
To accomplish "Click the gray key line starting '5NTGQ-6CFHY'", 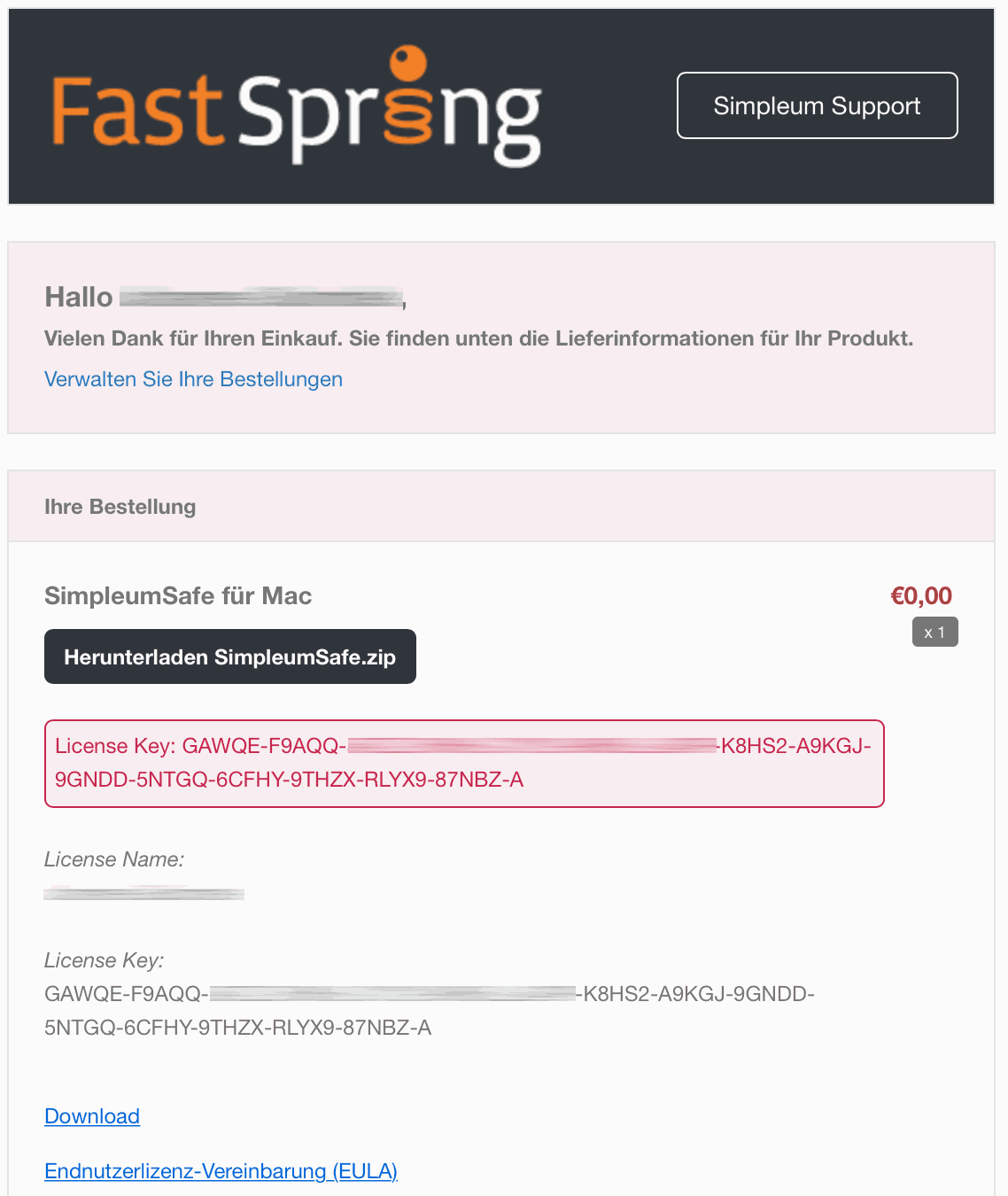I will 238,1028.
